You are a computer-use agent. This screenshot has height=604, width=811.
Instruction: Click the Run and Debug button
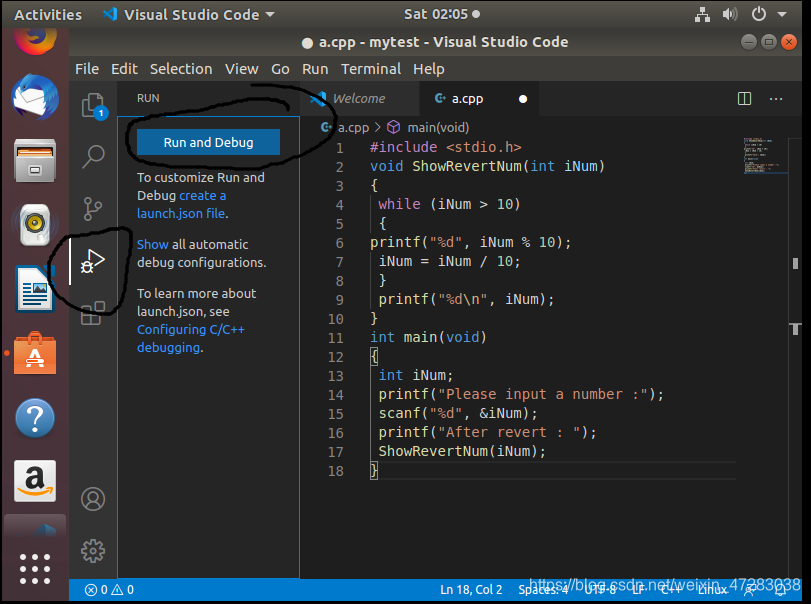(208, 142)
